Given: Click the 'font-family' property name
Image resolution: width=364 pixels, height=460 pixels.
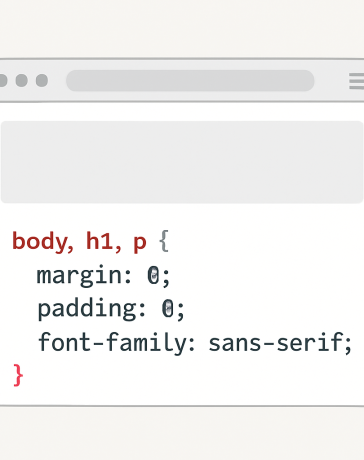Looking at the screenshot, I should tap(113, 342).
